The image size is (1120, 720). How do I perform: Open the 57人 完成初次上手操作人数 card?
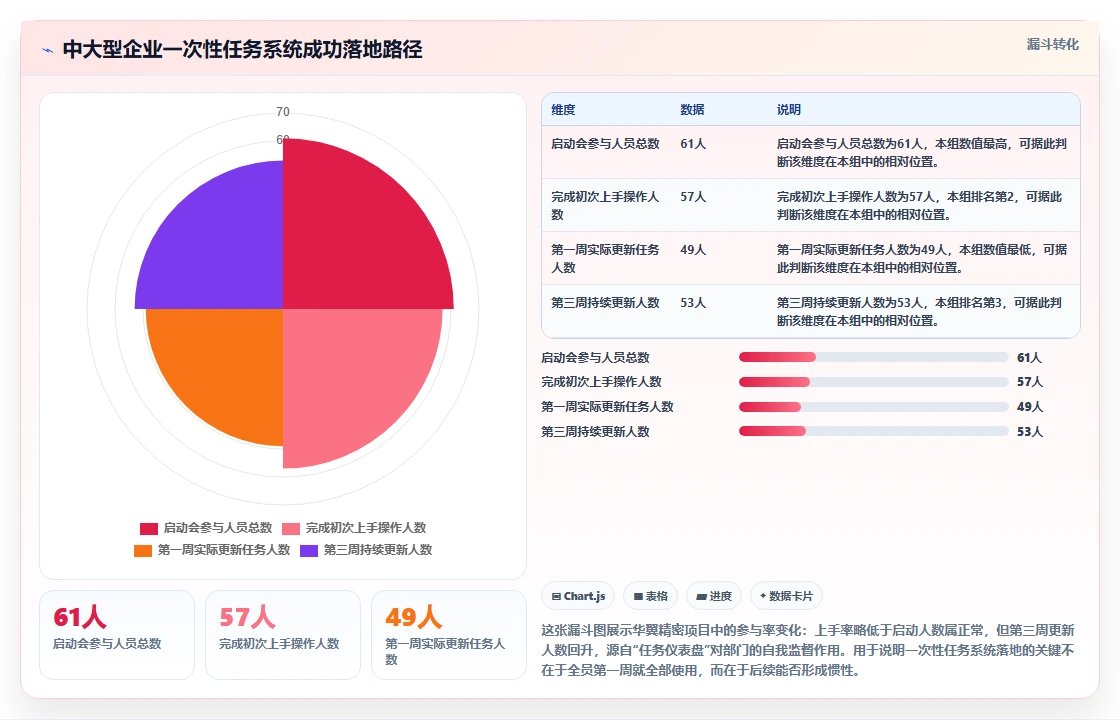pos(283,634)
